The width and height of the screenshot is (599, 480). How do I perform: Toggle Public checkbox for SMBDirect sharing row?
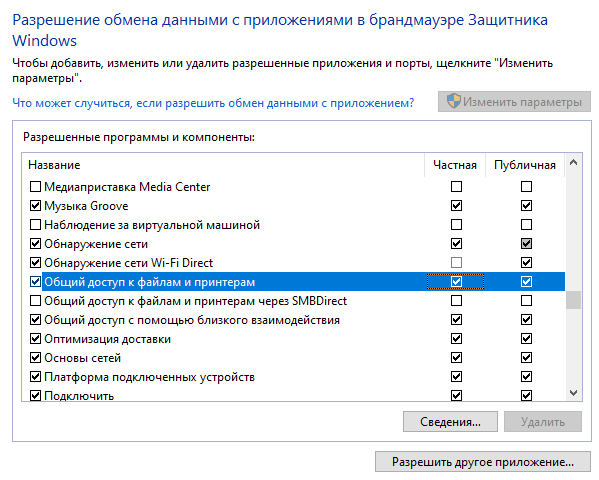point(526,301)
